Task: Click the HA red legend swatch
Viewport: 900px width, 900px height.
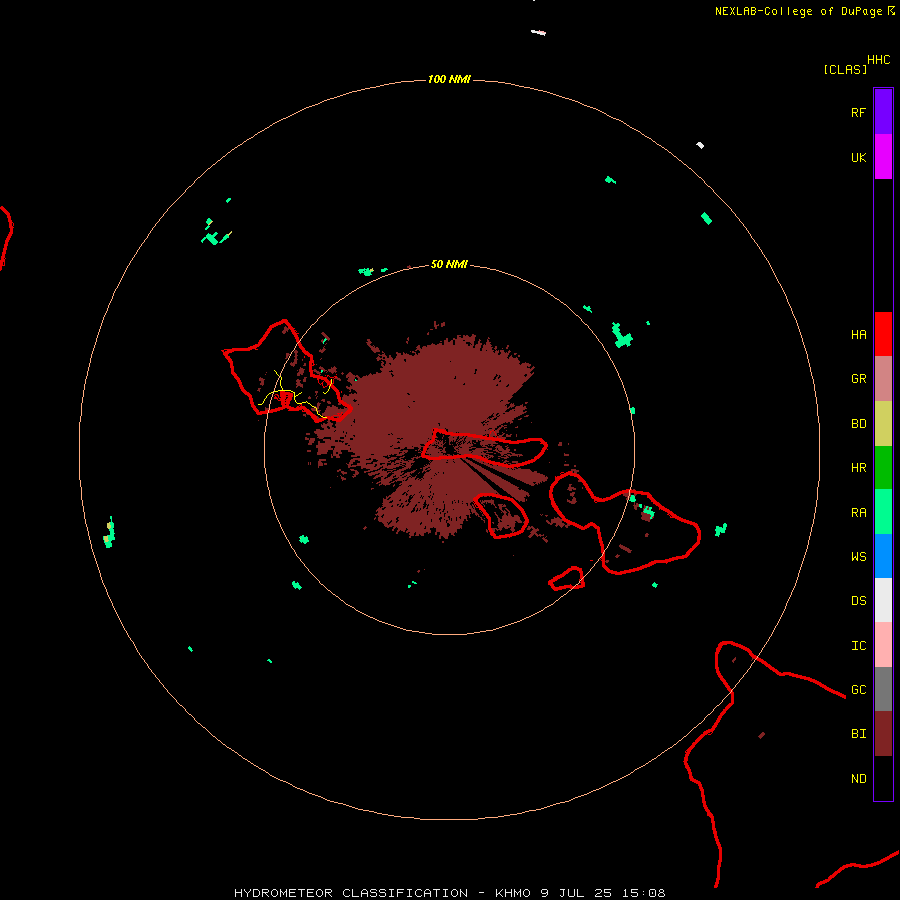Action: click(x=883, y=334)
